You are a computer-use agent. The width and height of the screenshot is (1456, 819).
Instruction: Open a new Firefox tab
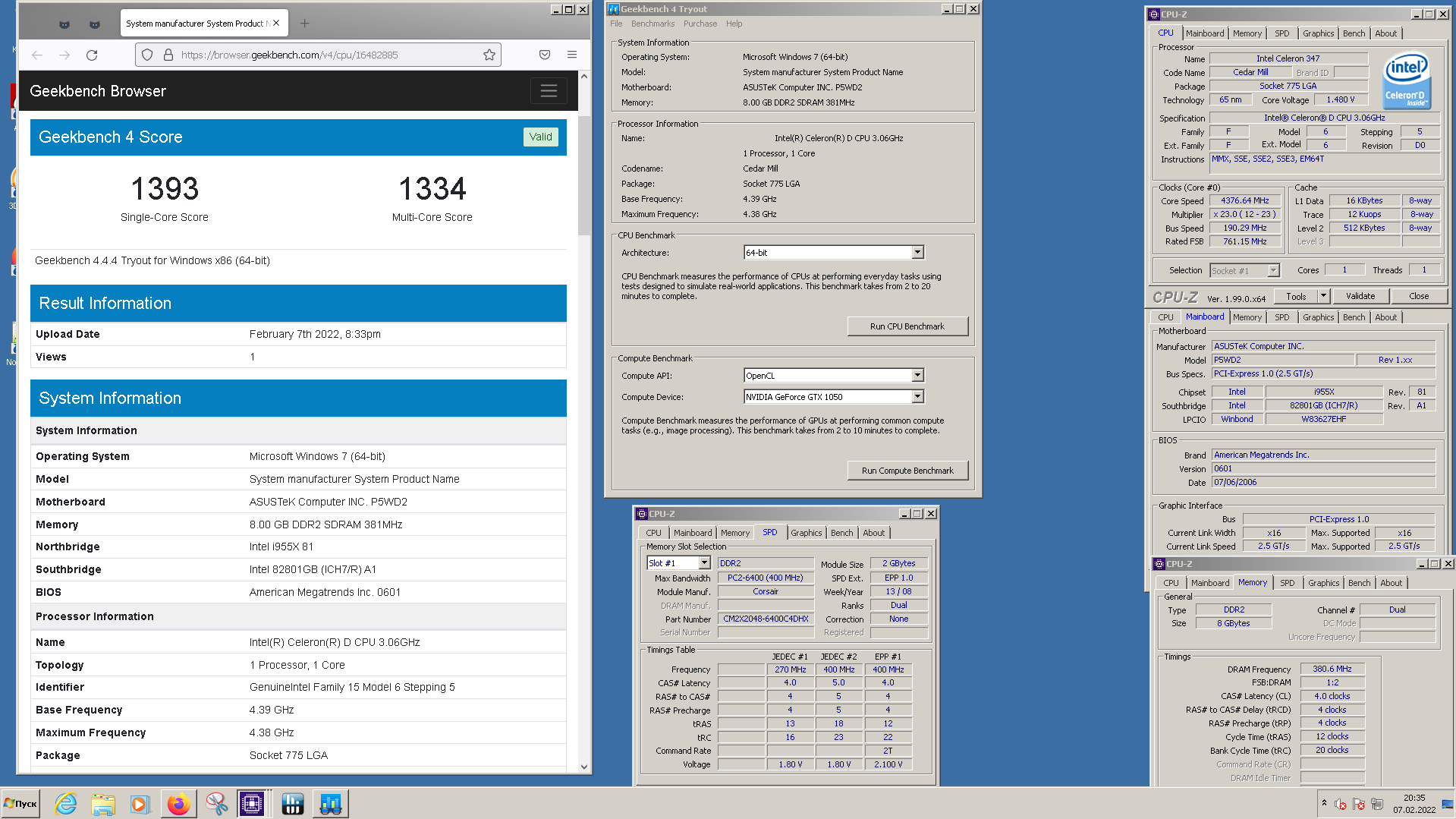[304, 24]
